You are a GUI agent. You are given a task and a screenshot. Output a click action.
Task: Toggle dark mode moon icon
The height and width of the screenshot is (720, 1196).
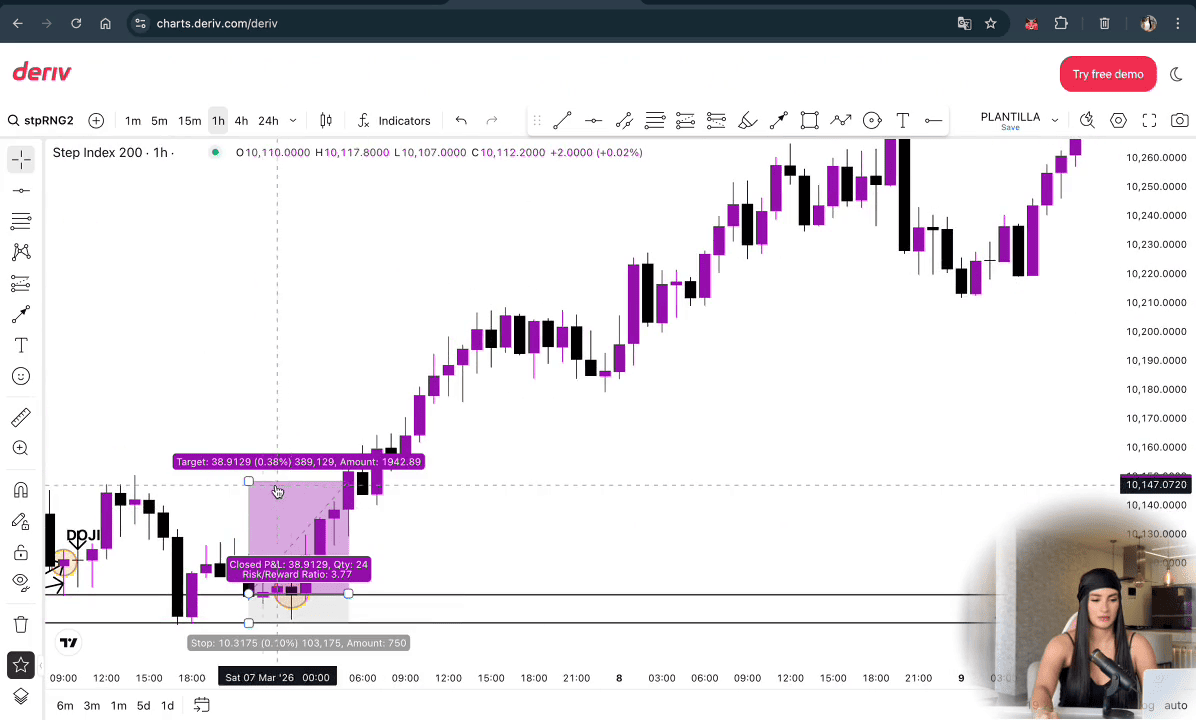pos(1176,74)
